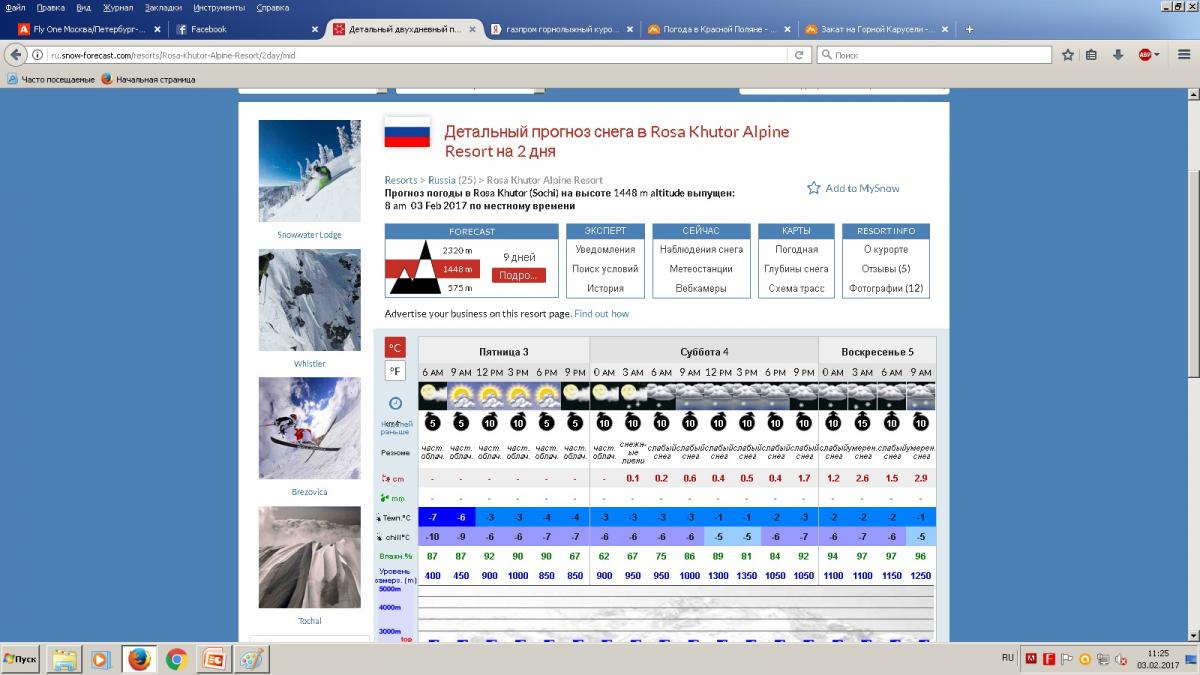
Task: Open the PowerPoint taskbar icon
Action: tap(213, 659)
